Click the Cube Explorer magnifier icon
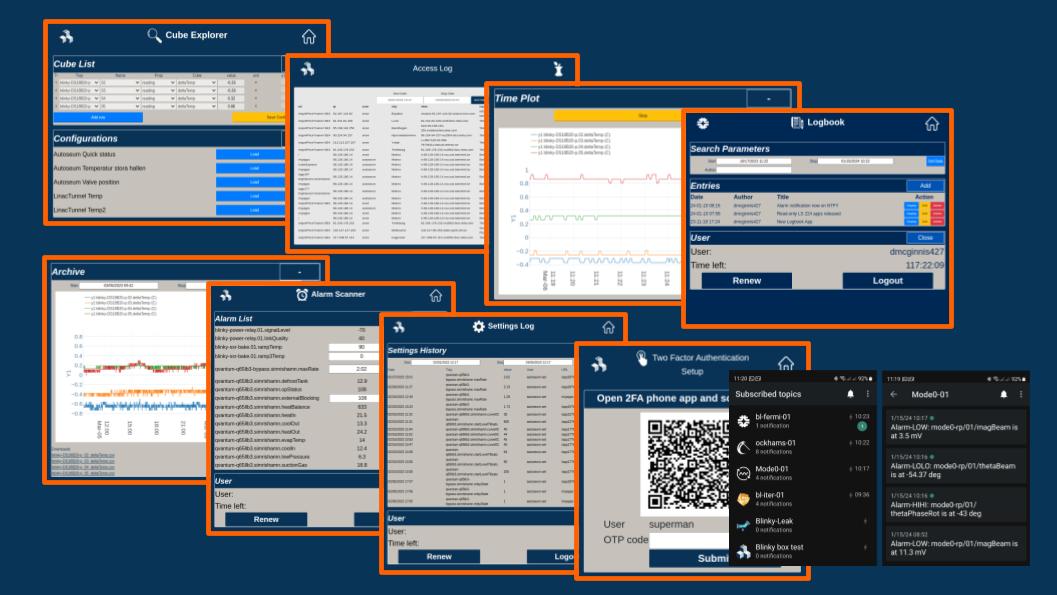1057x595 pixels. pyautogui.click(x=154, y=37)
